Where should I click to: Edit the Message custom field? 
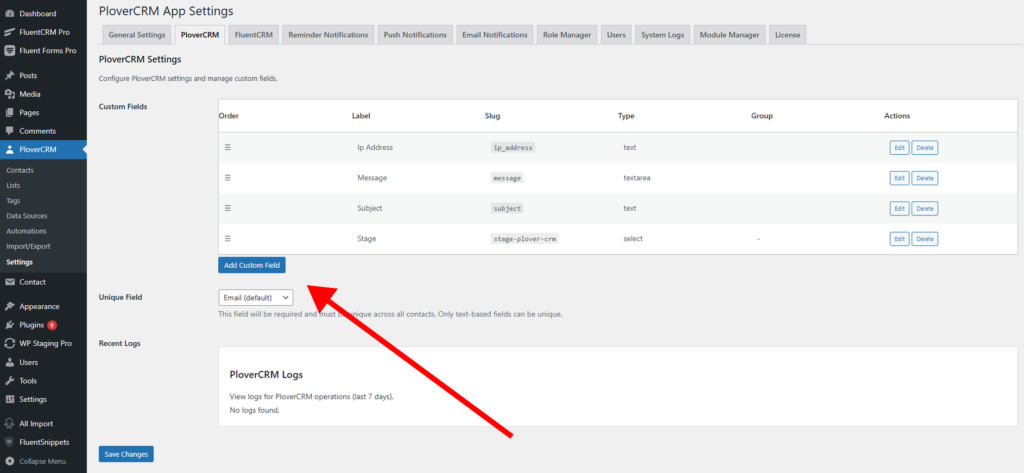point(899,178)
